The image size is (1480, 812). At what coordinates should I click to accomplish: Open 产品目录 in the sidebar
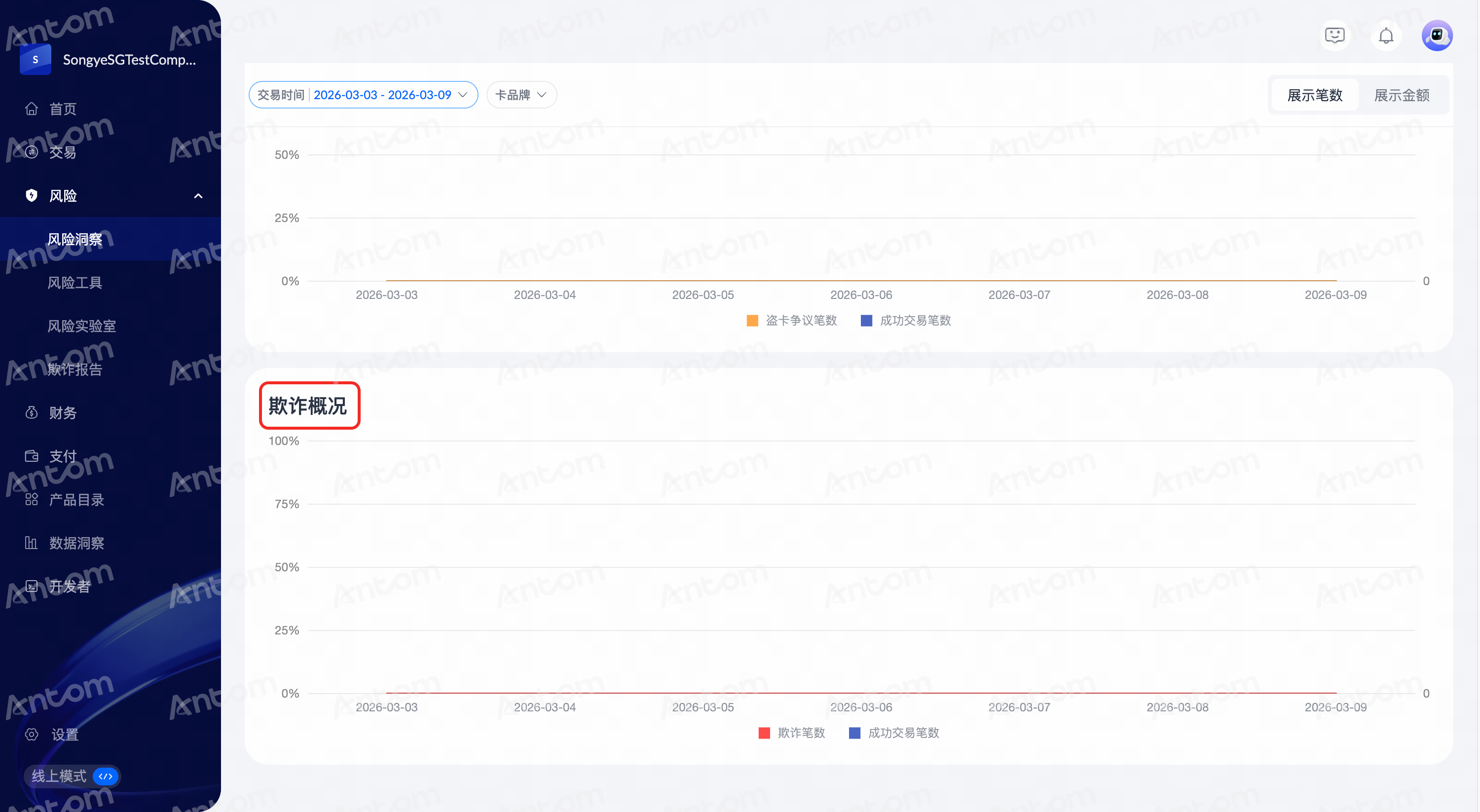(x=76, y=499)
